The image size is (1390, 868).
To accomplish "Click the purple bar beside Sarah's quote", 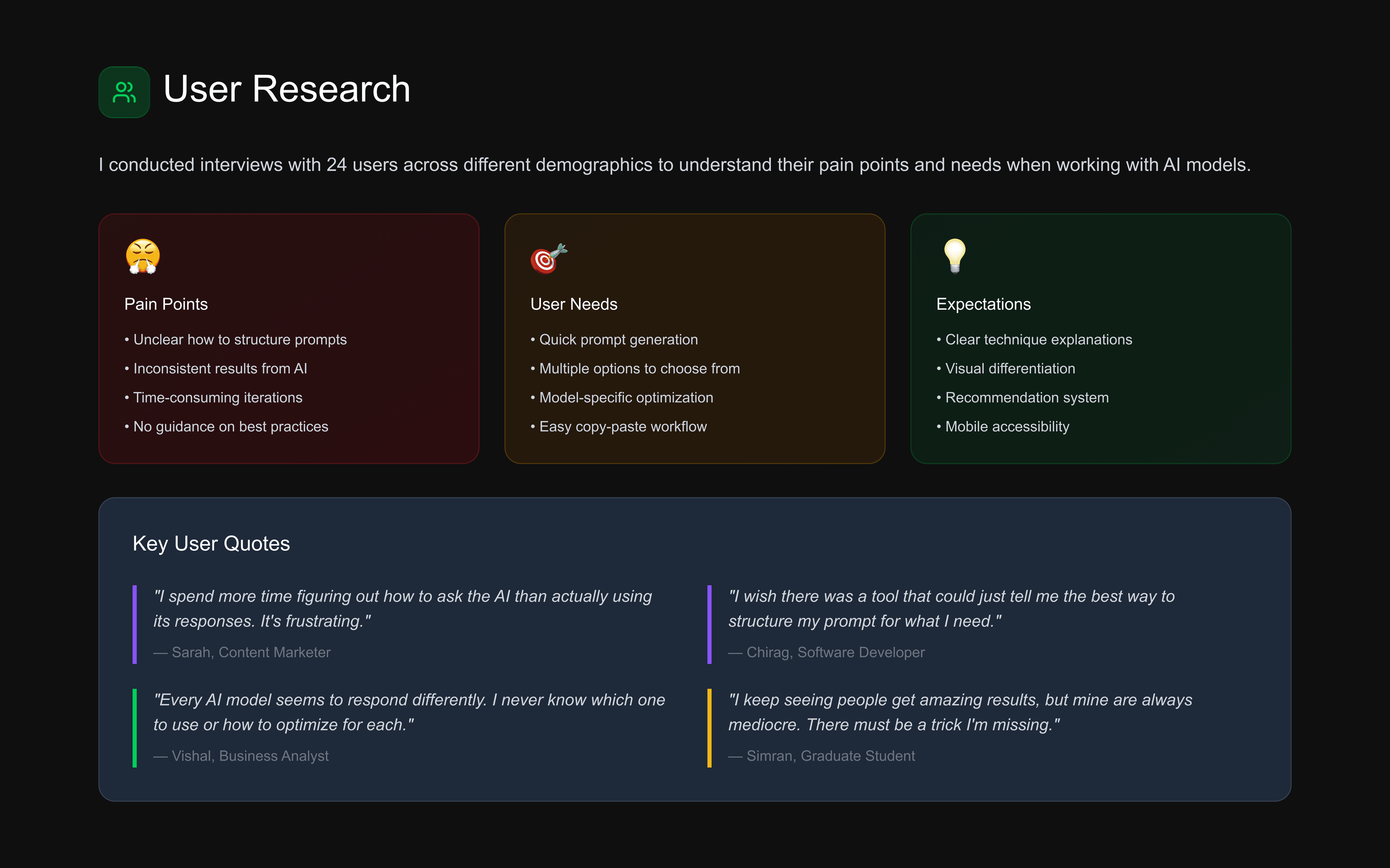I will tap(135, 624).
